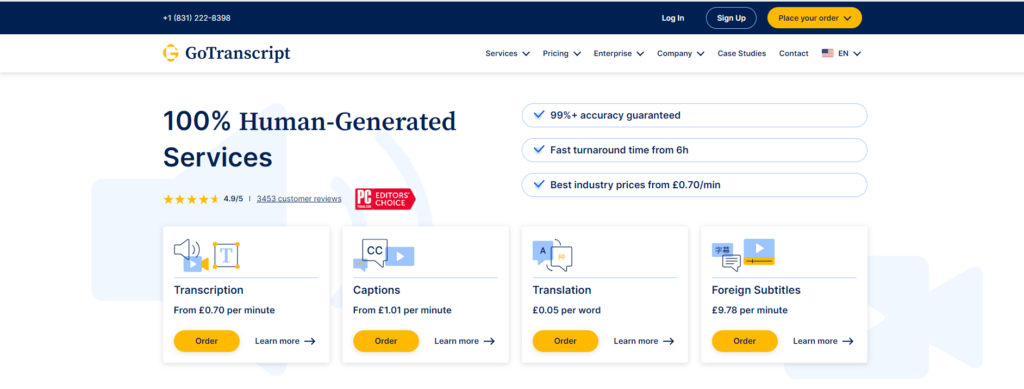Click Learn more under Translation
1024x389 pixels.
(636, 341)
